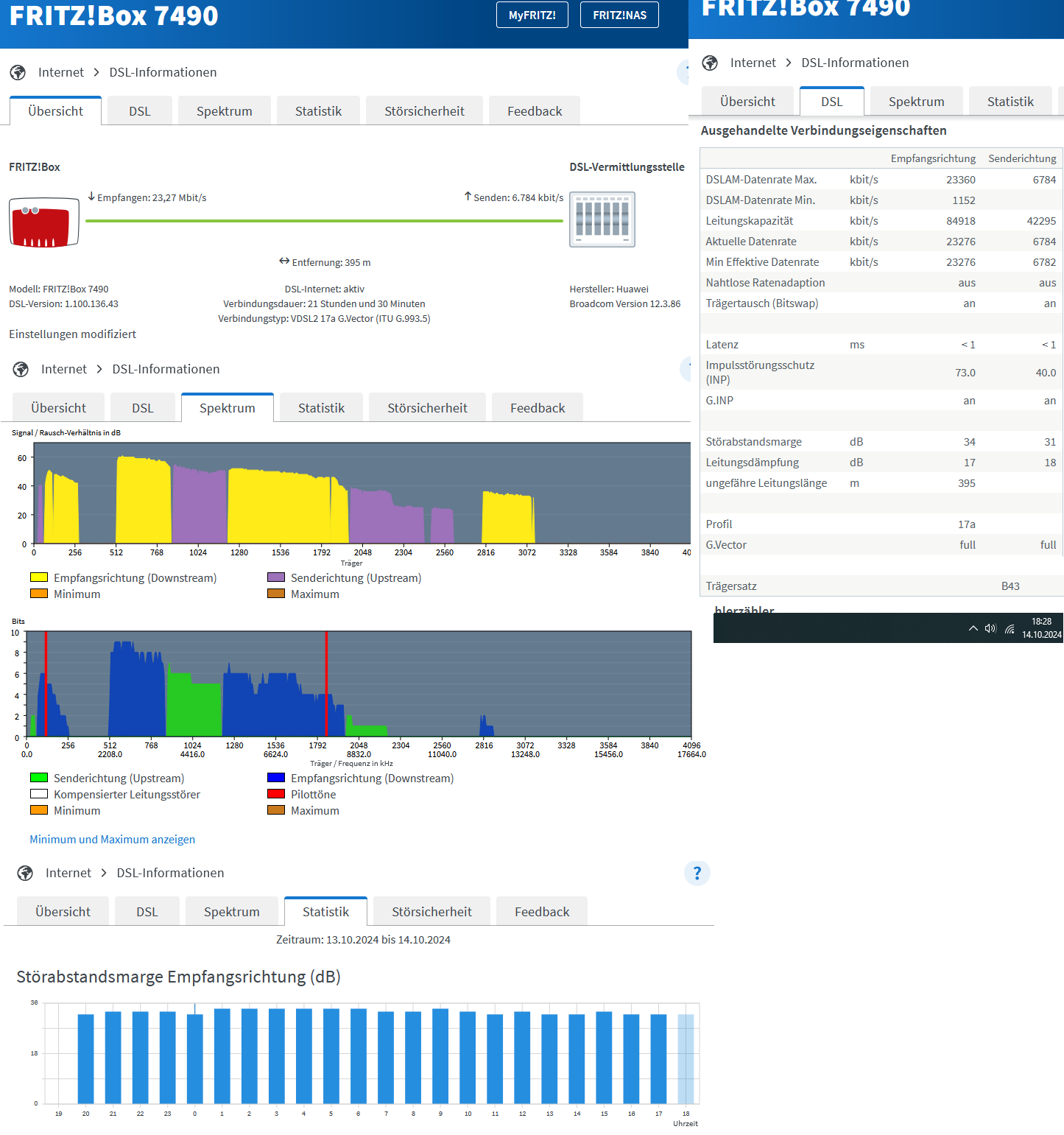Open the volume control in the taskbar
The width and height of the screenshot is (1064, 1135).
tap(990, 628)
